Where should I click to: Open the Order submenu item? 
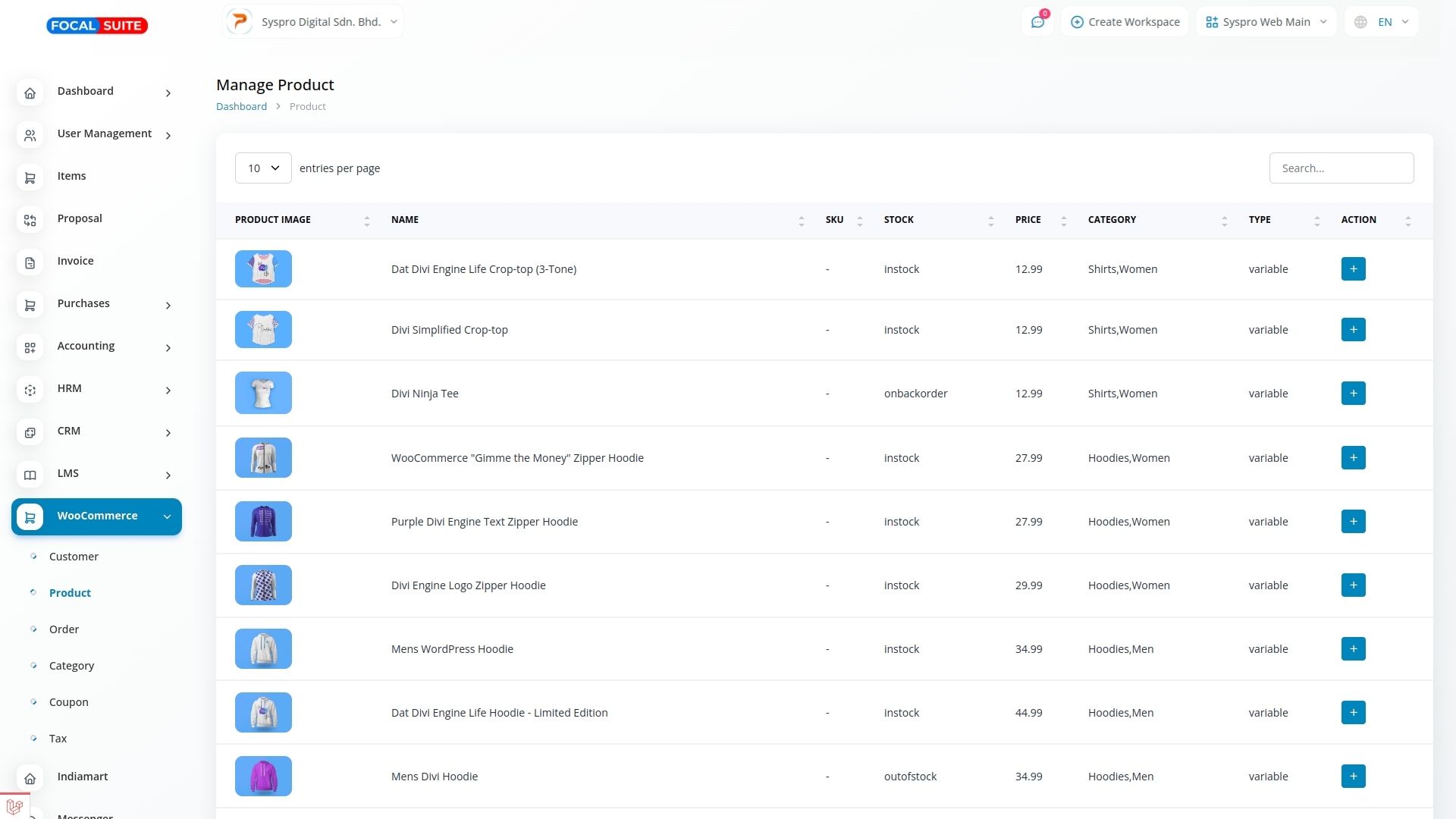point(64,629)
